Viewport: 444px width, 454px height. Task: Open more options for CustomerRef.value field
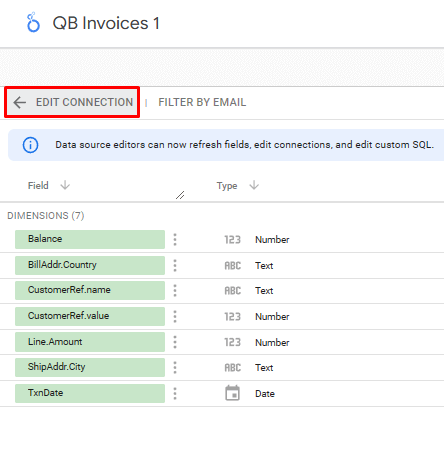(175, 317)
